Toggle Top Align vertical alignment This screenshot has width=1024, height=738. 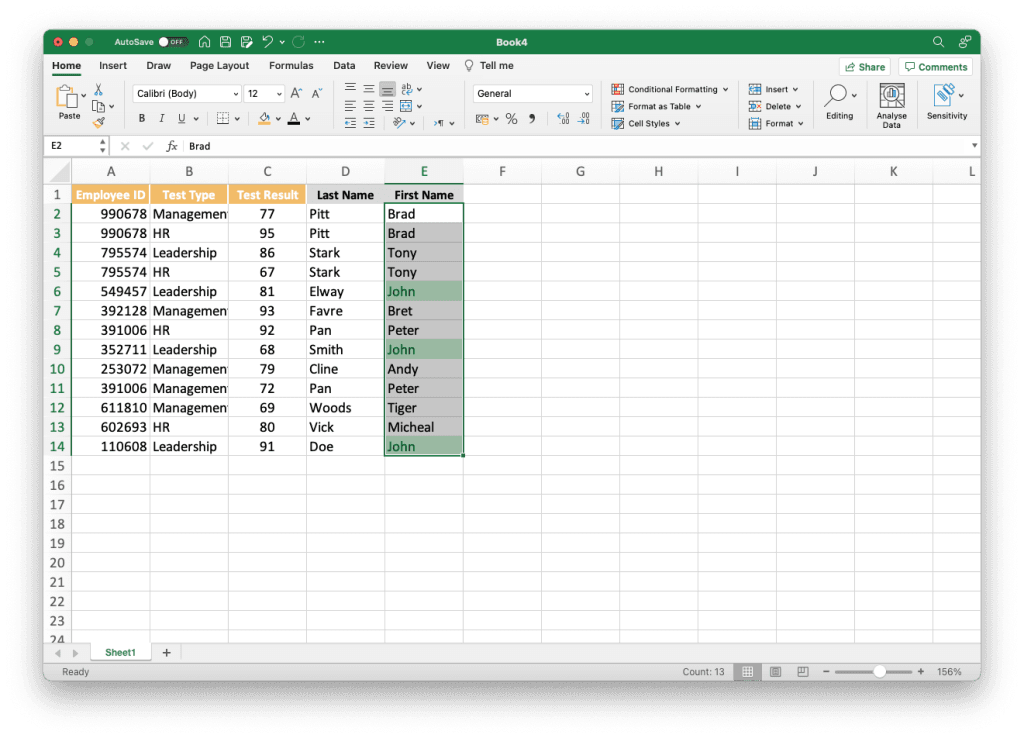tap(351, 88)
